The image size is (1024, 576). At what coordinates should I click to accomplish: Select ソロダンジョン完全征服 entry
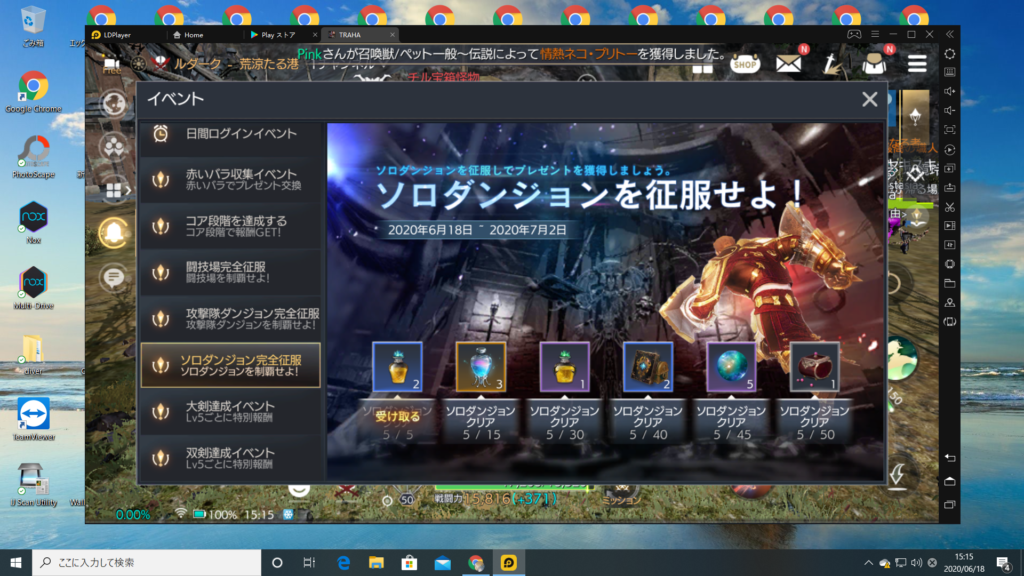tap(231, 365)
